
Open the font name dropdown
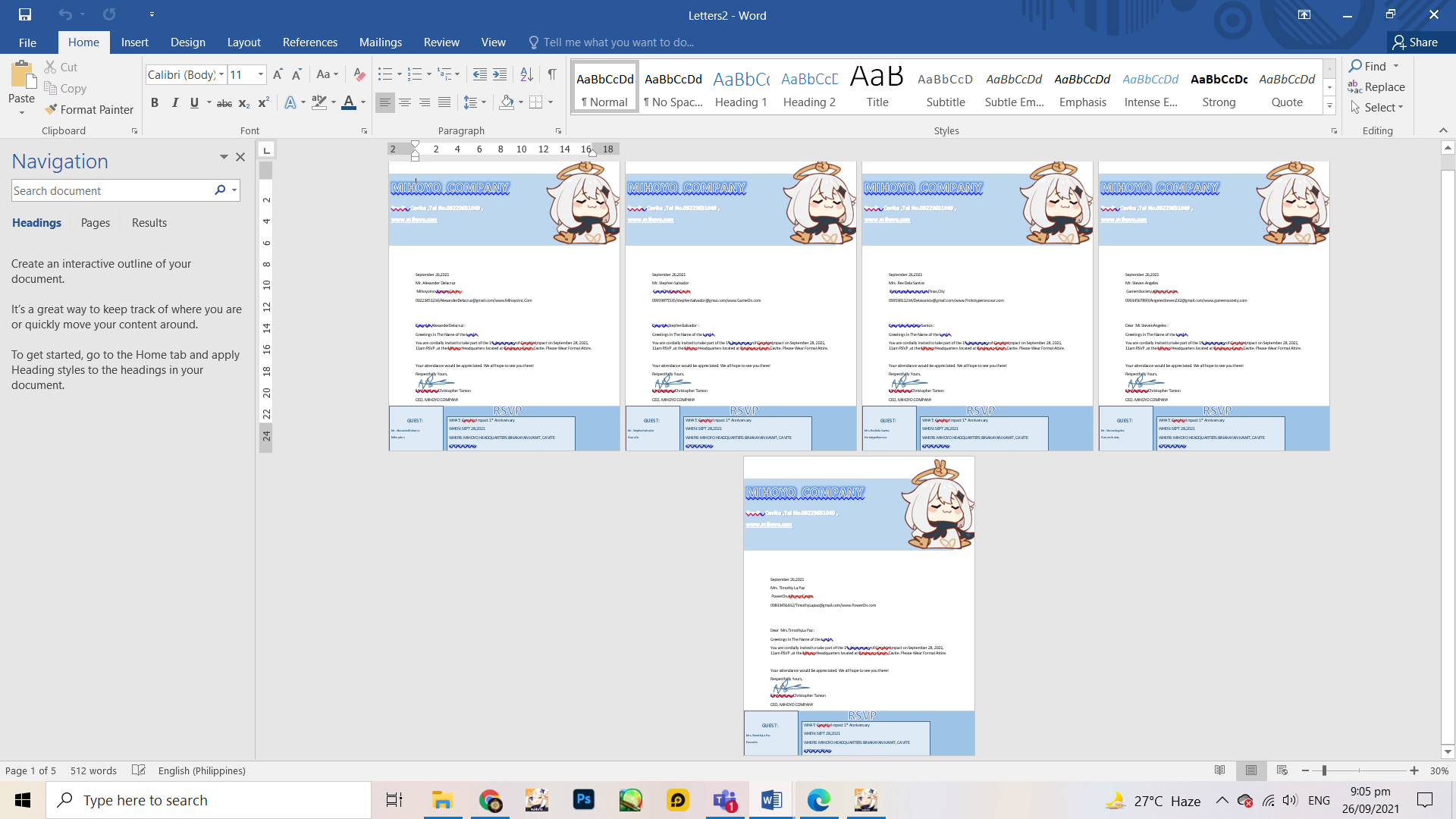(221, 74)
